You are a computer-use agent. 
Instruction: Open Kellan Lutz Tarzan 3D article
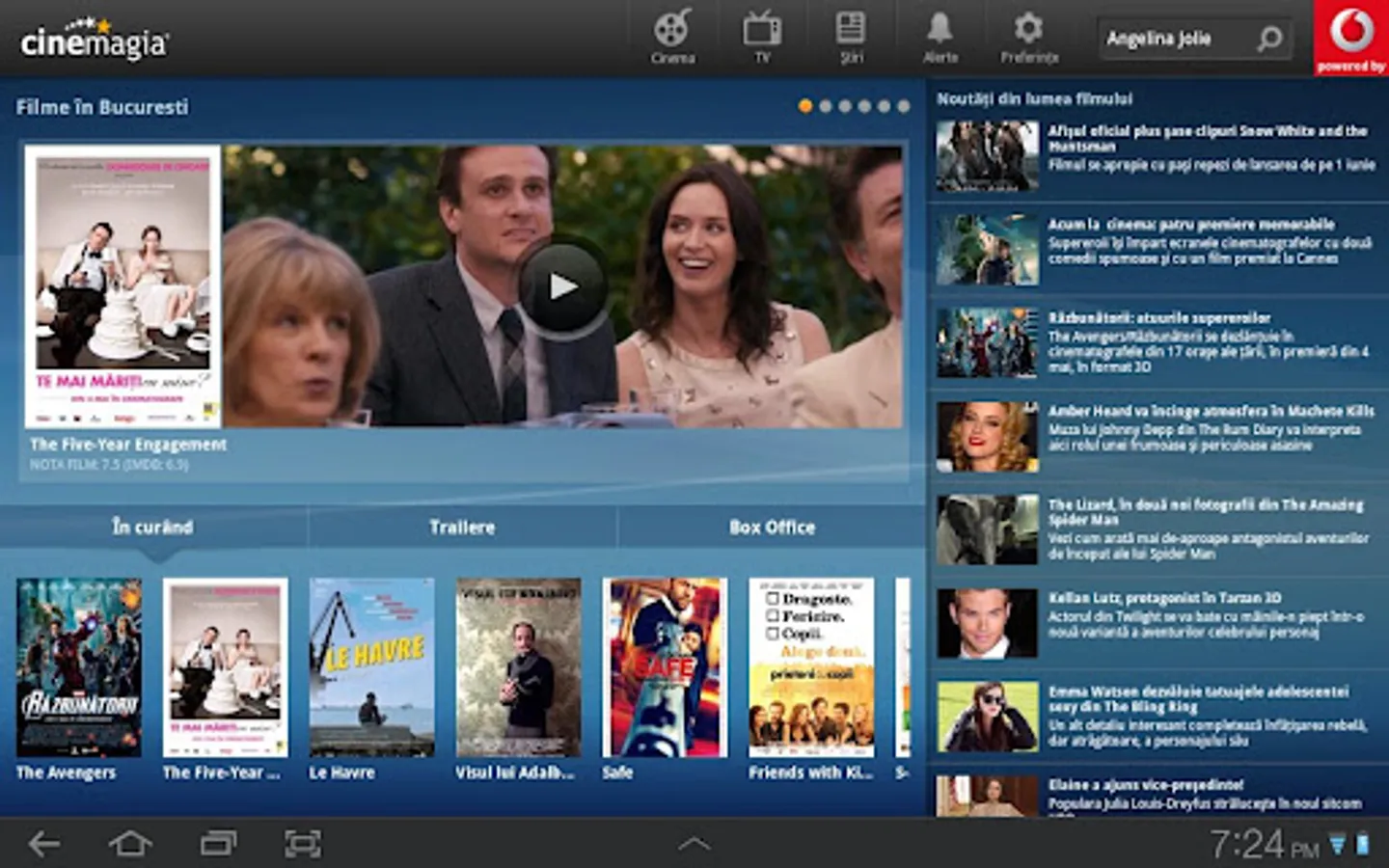(1157, 623)
